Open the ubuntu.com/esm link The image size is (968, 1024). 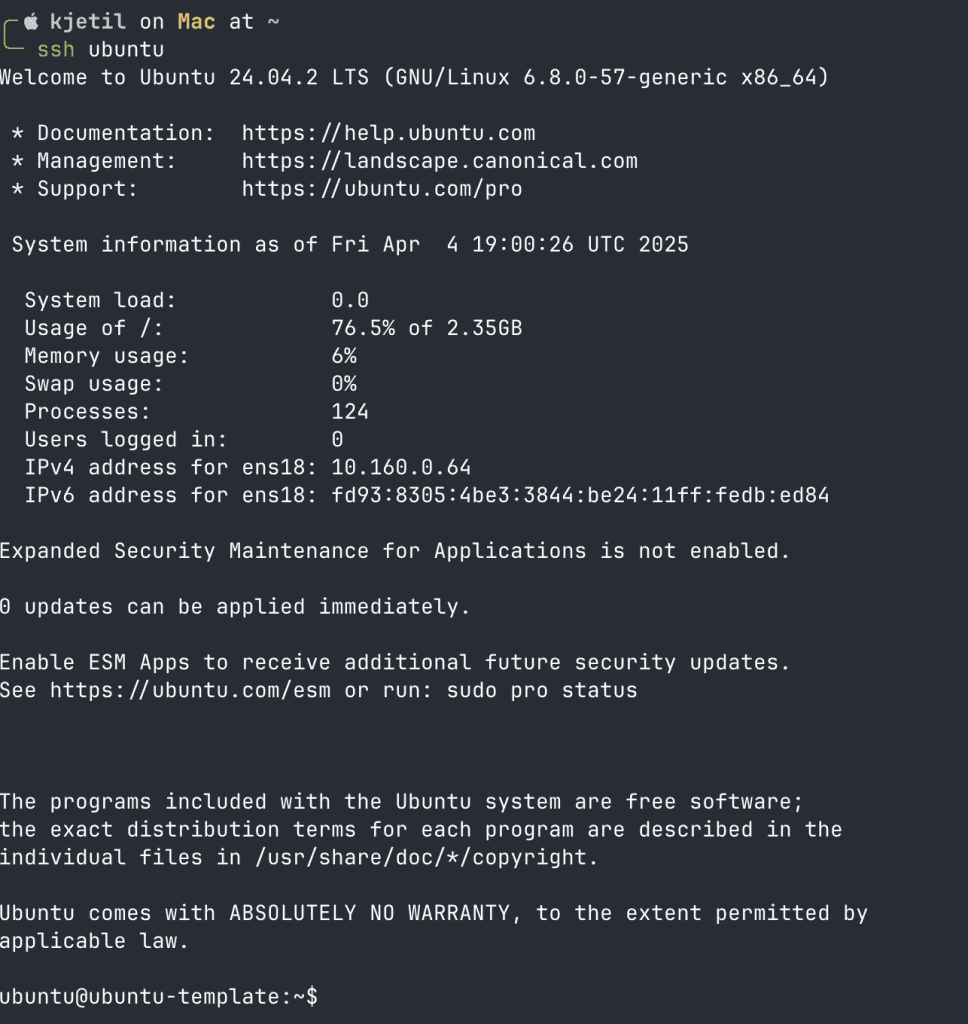point(191,690)
